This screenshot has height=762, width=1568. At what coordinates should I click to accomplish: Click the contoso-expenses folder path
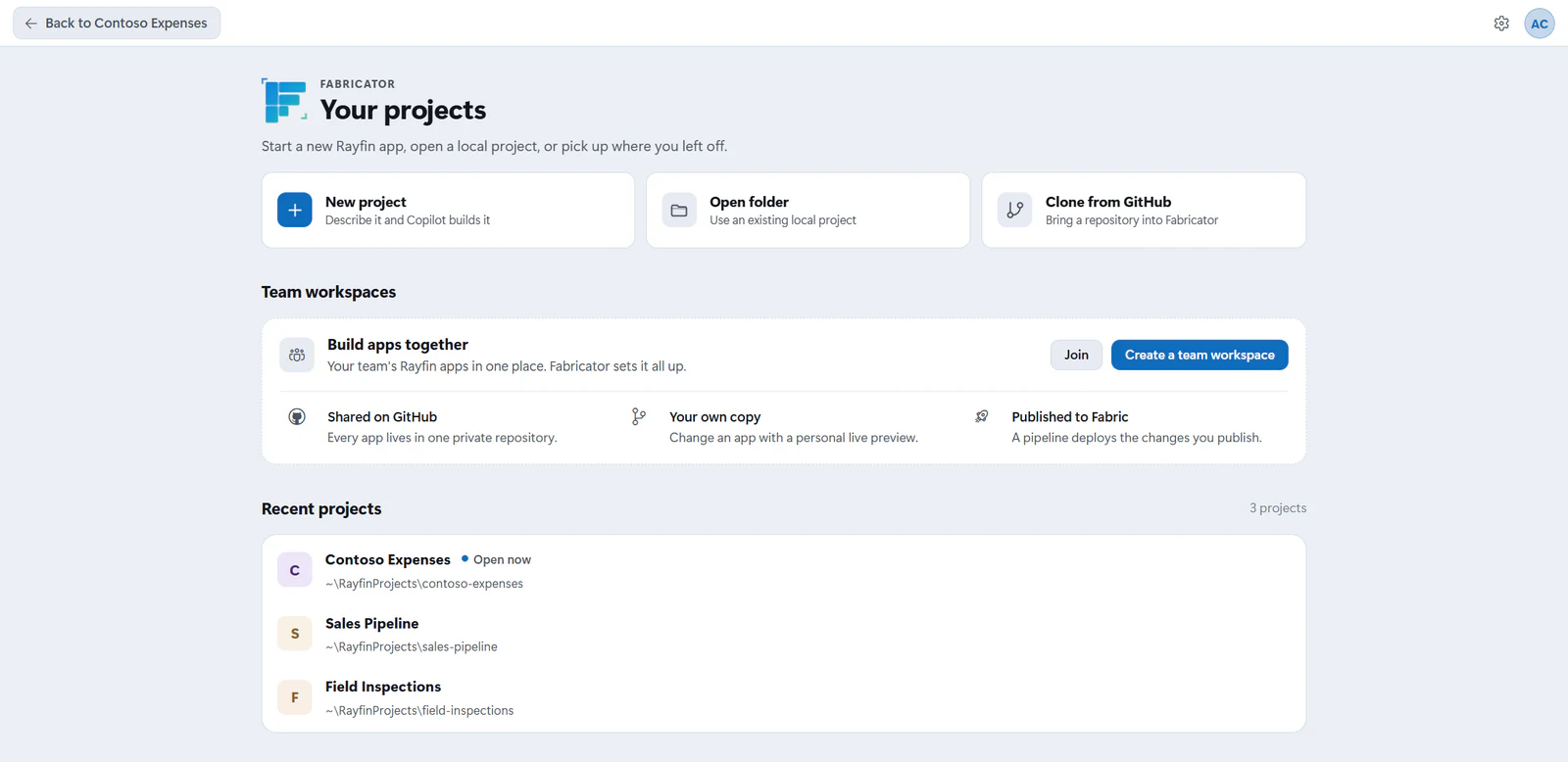[x=424, y=584]
